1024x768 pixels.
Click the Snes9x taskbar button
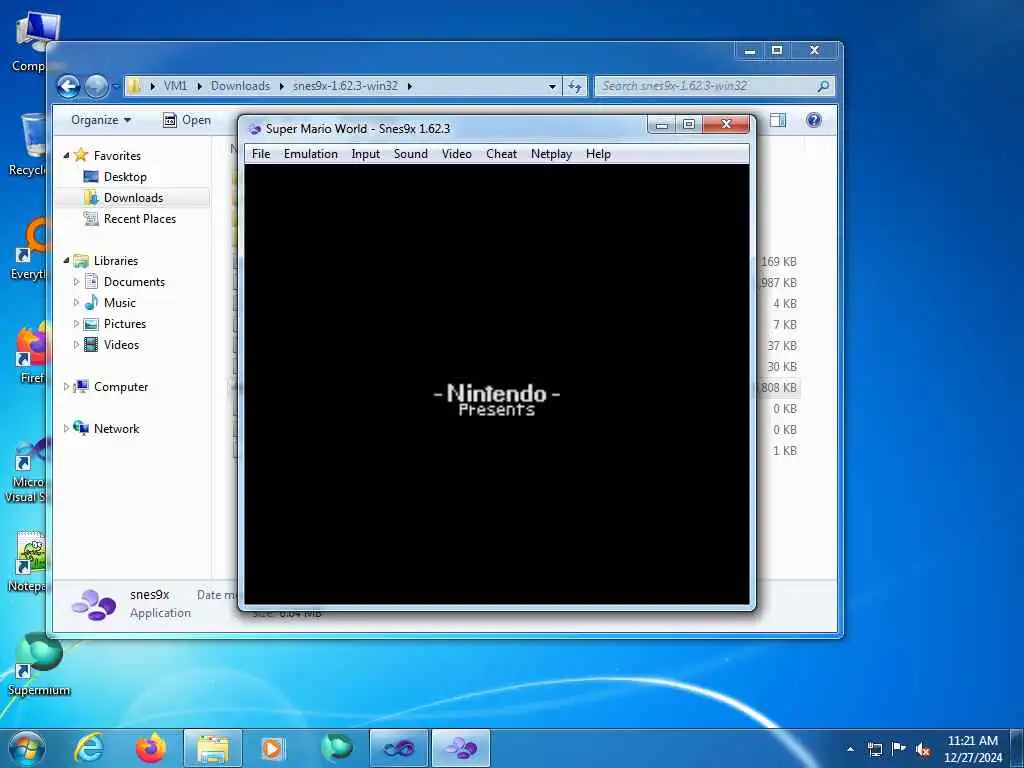(x=461, y=748)
